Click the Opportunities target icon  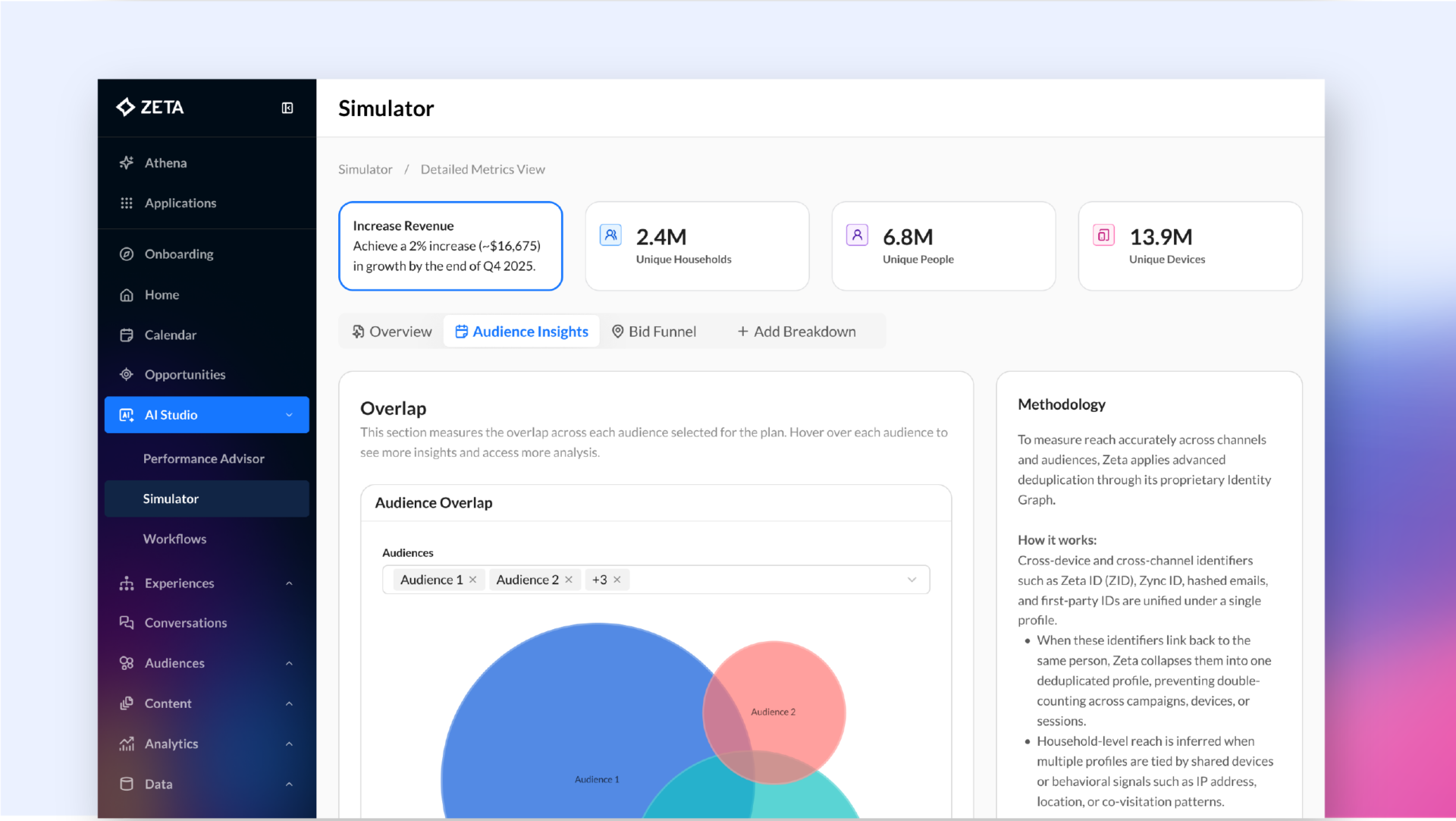tap(127, 375)
